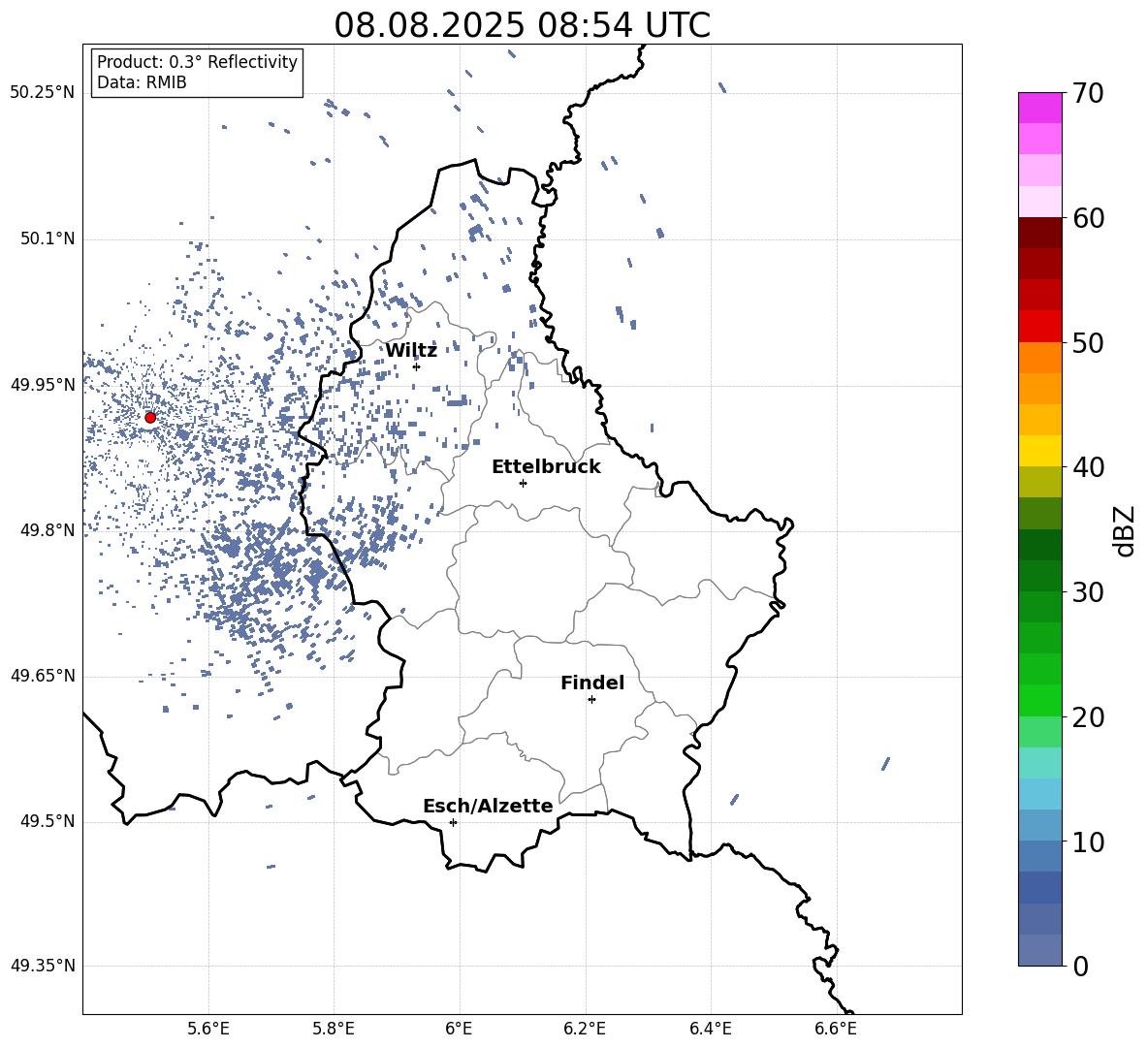This screenshot has height=1048, width=1148.
Task: Click the Esch/Alzette station cross marker
Action: pyautogui.click(x=453, y=822)
